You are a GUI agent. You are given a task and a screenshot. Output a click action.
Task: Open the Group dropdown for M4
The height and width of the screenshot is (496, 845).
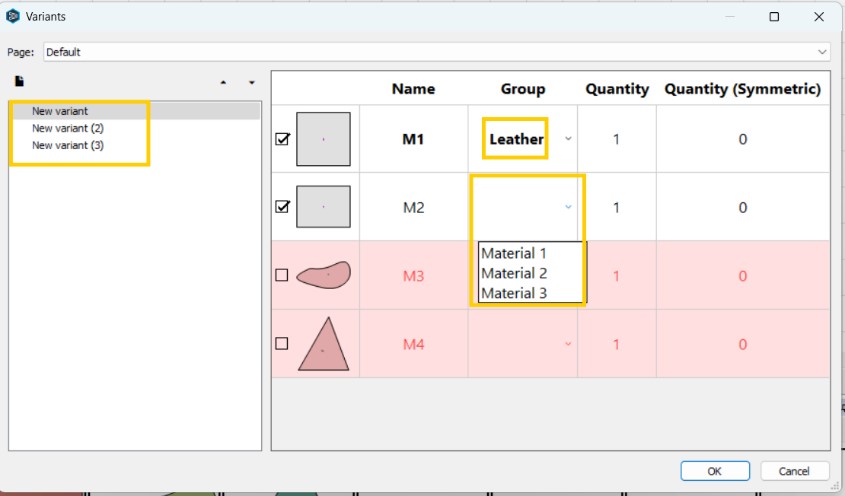tap(568, 344)
